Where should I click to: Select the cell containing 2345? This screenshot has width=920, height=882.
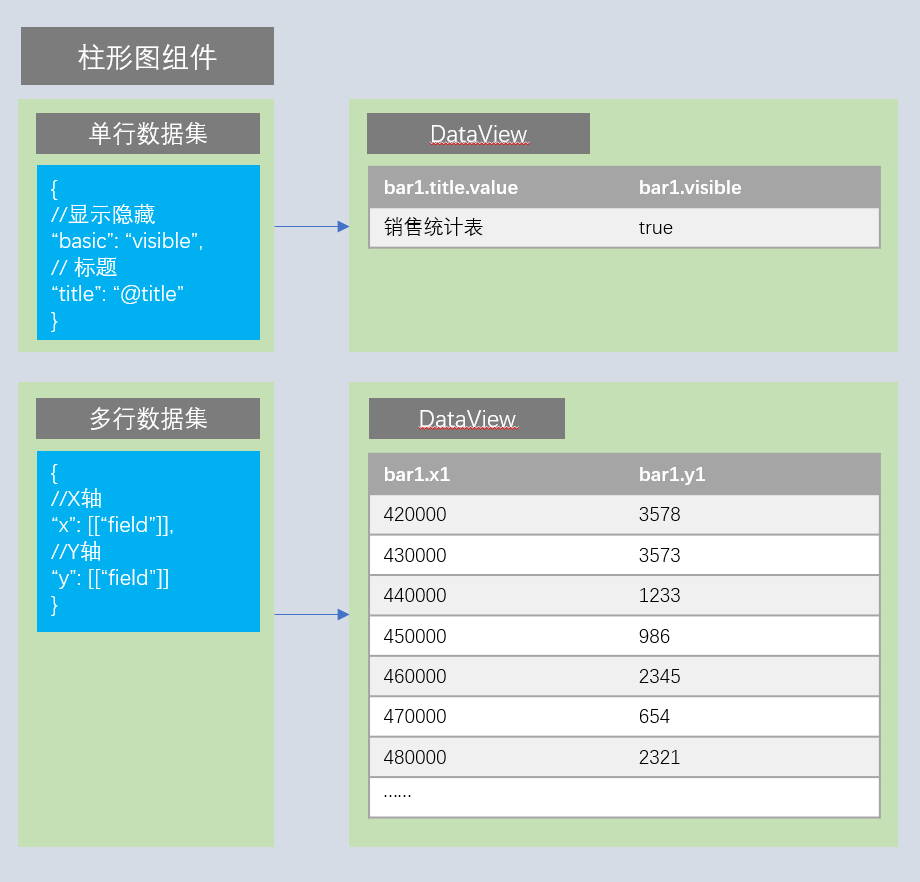(x=660, y=677)
